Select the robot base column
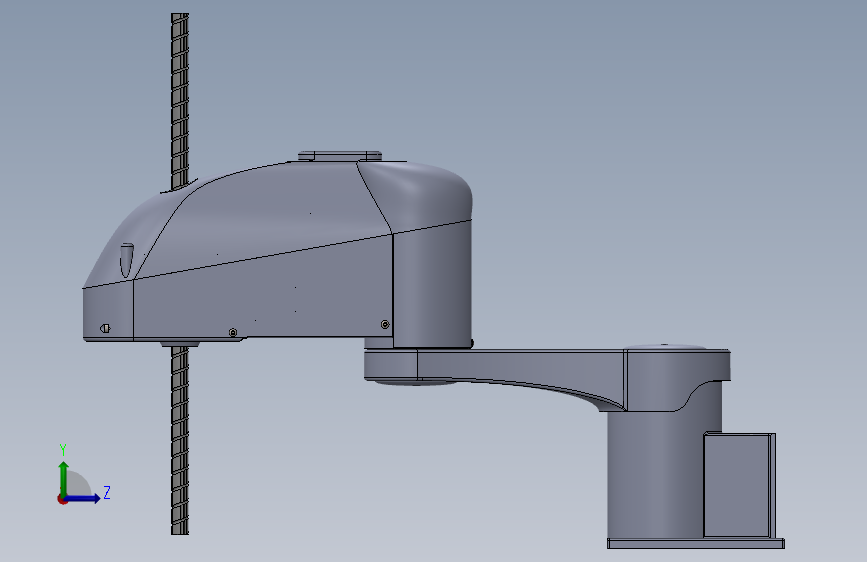 coord(655,473)
